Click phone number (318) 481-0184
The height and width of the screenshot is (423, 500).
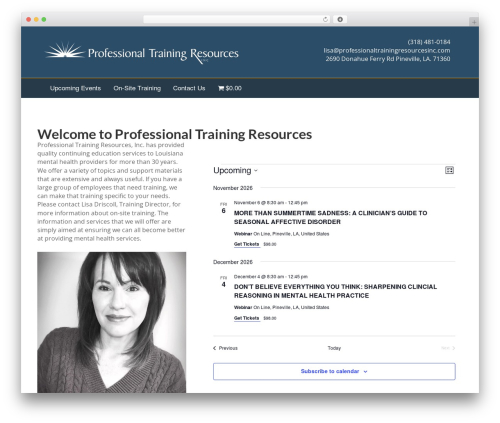pyautogui.click(x=429, y=42)
